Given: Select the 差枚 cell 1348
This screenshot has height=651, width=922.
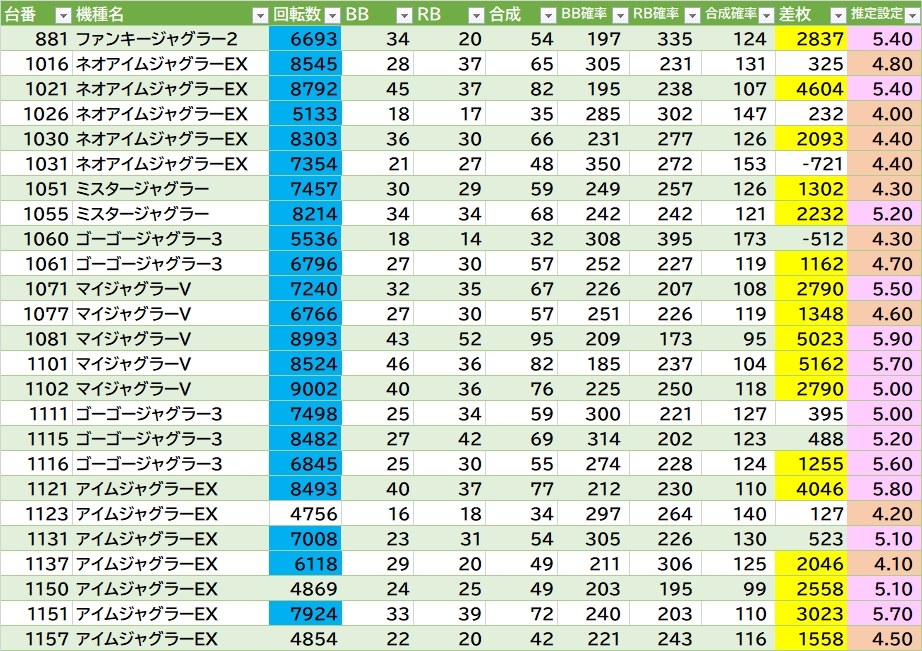Looking at the screenshot, I should 811,313.
